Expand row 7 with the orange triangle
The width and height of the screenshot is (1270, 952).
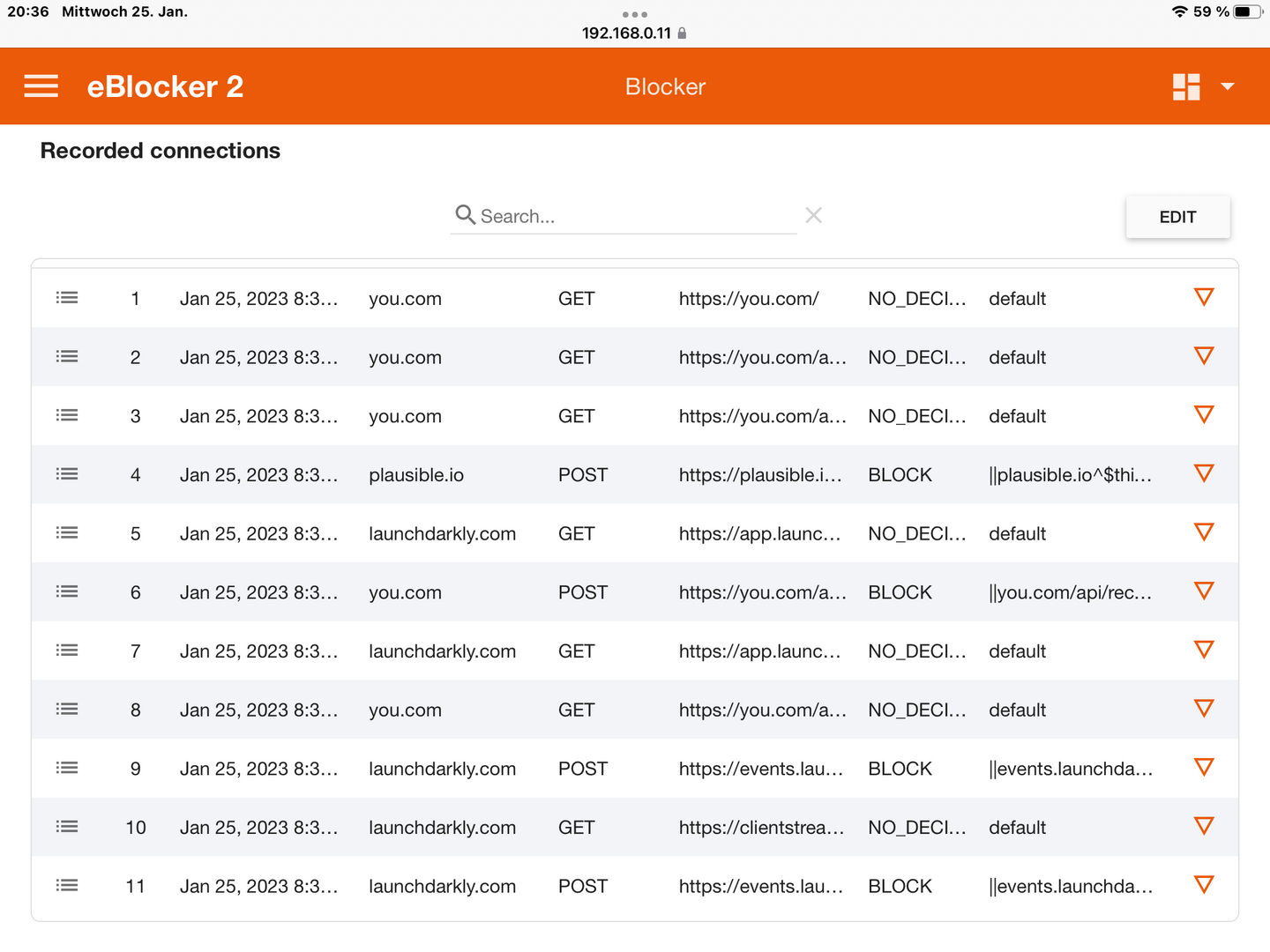coord(1204,650)
